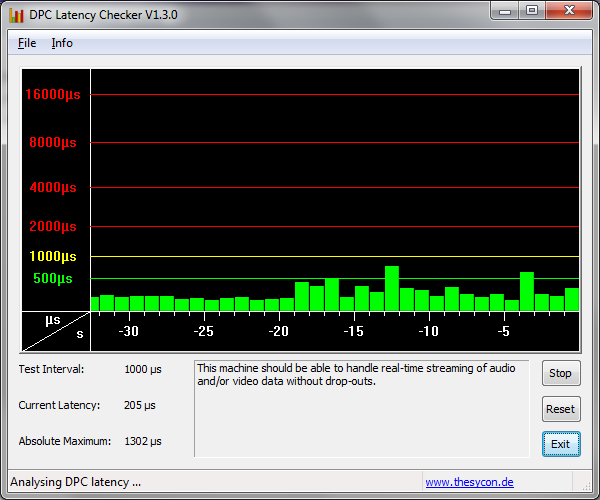Open the Info menu
The height and width of the screenshot is (500, 600).
[x=62, y=43]
